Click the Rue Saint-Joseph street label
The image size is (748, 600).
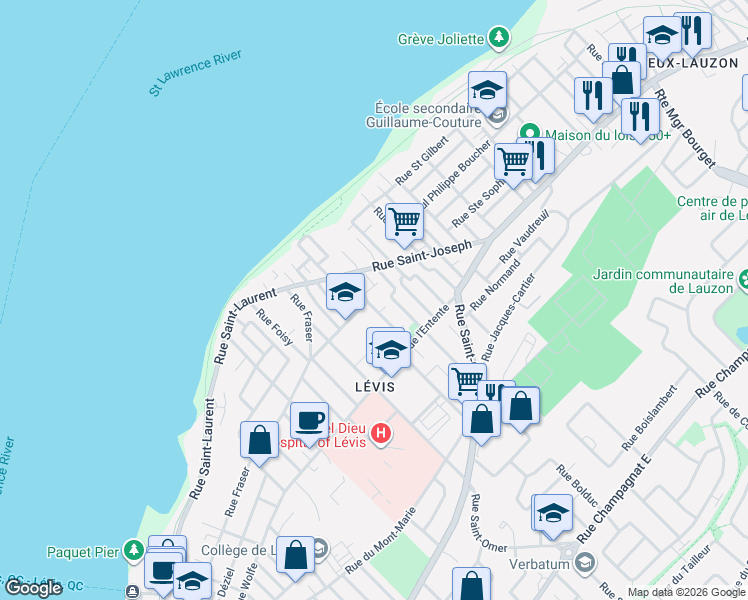point(422,256)
